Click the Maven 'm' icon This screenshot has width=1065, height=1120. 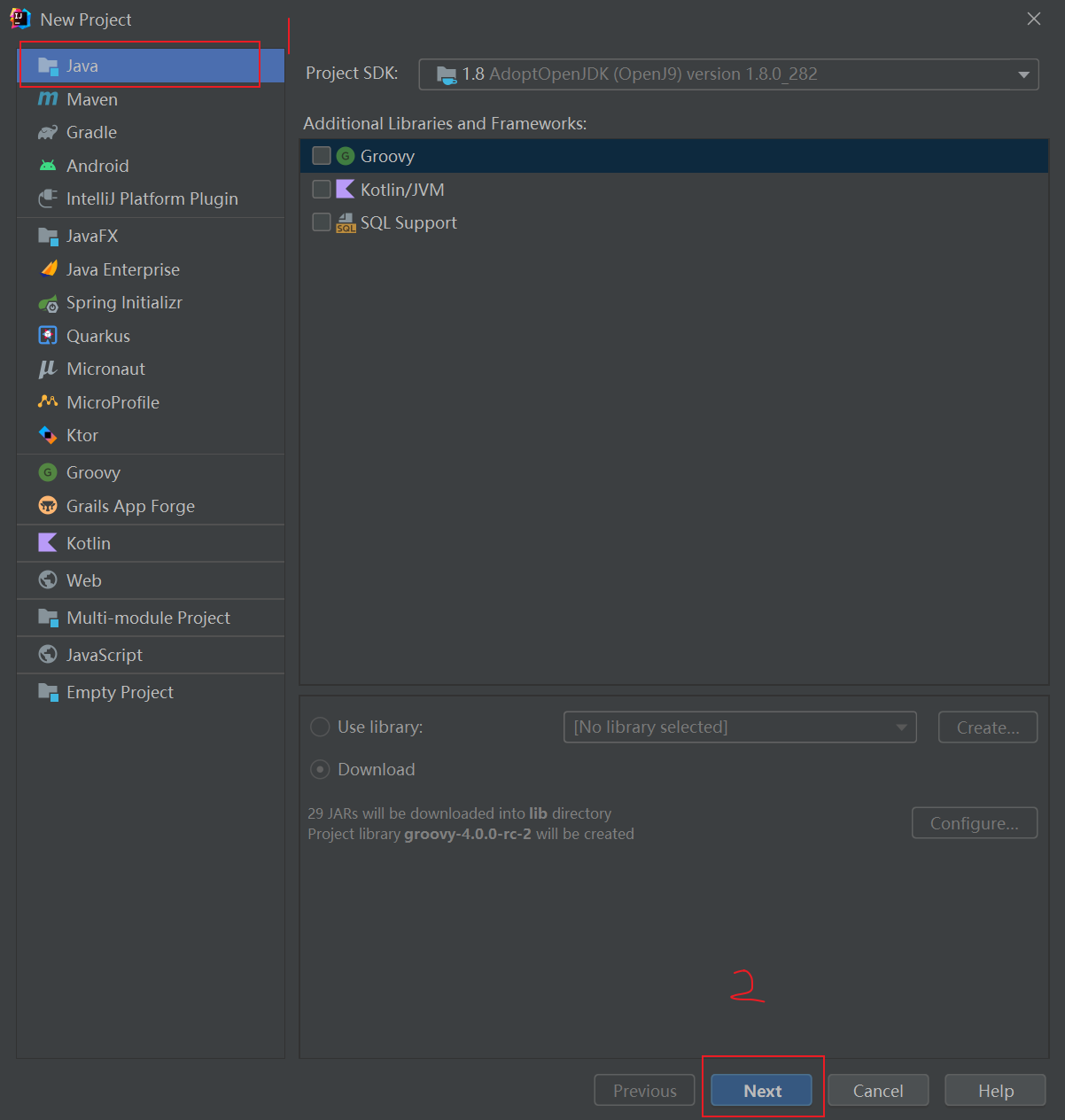[48, 99]
